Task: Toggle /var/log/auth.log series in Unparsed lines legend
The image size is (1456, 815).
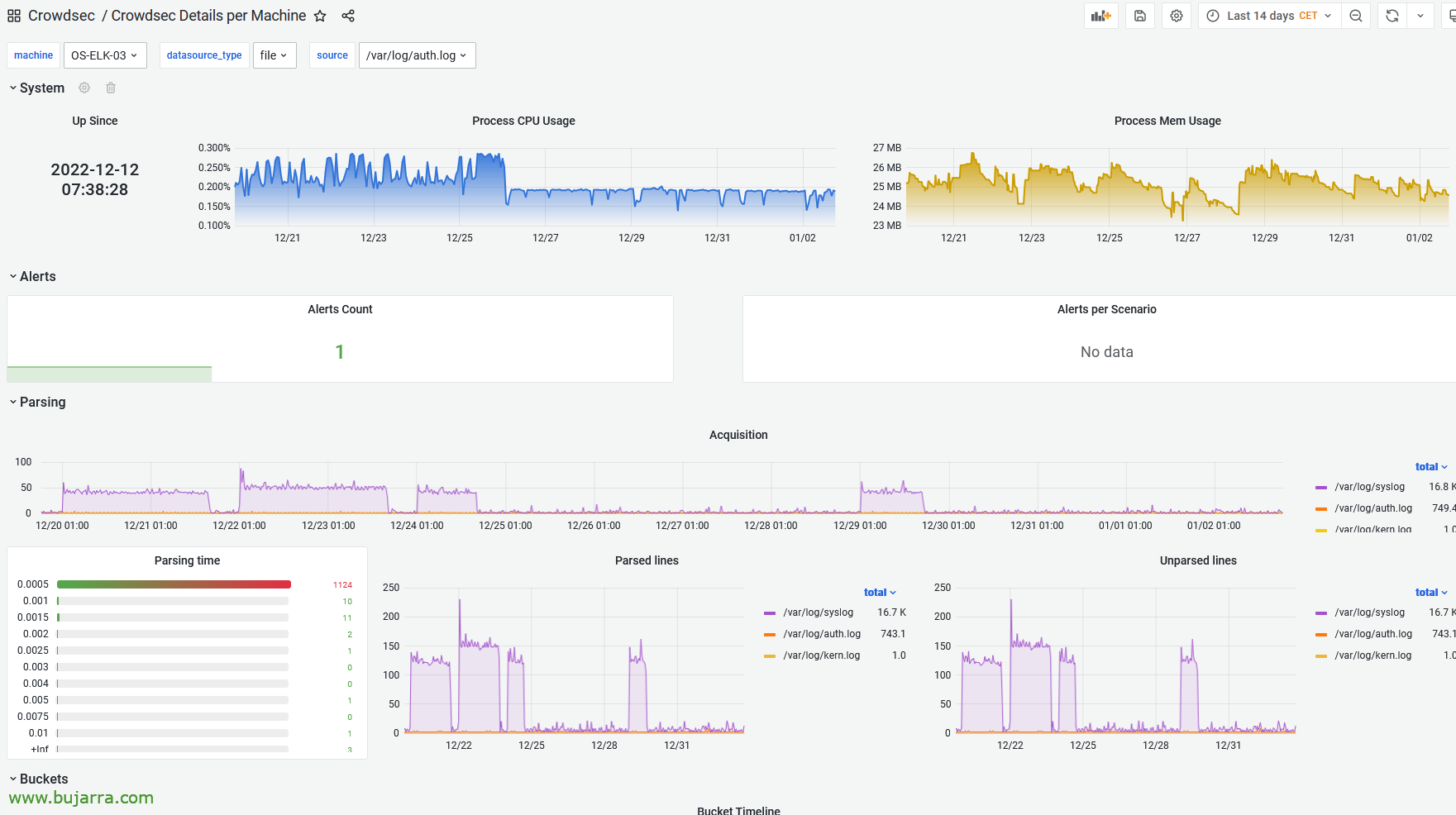Action: pos(1373,634)
